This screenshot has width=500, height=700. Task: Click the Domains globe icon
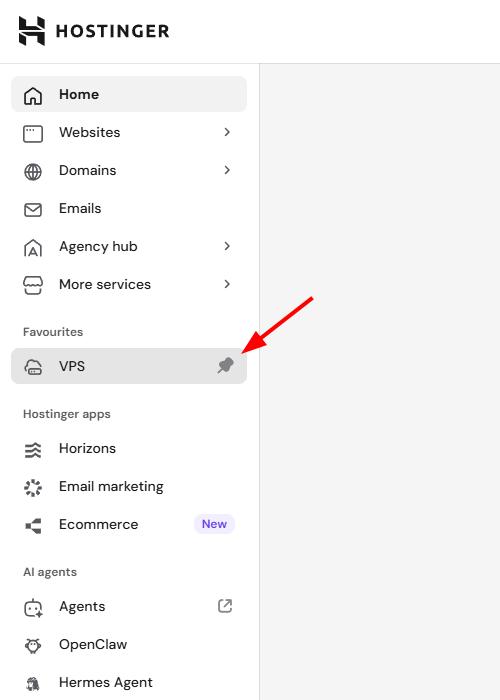pos(33,172)
